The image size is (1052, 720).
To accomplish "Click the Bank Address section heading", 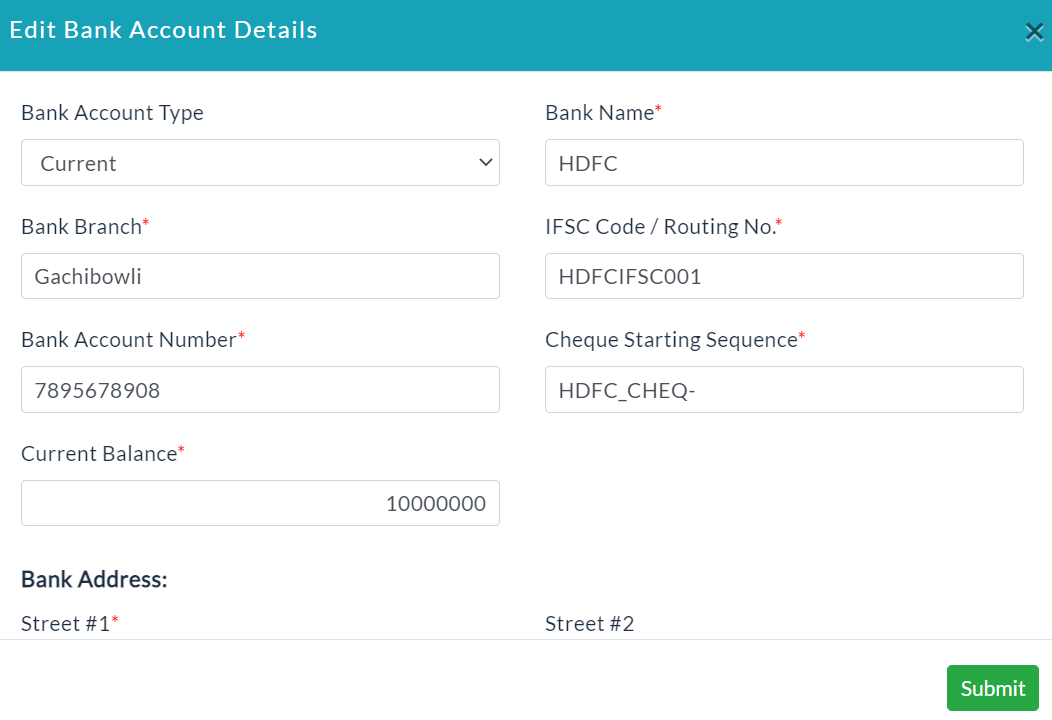I will [94, 579].
